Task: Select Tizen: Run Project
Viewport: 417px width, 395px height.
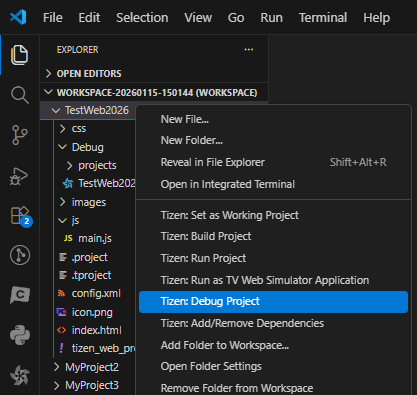Action: [x=273, y=258]
